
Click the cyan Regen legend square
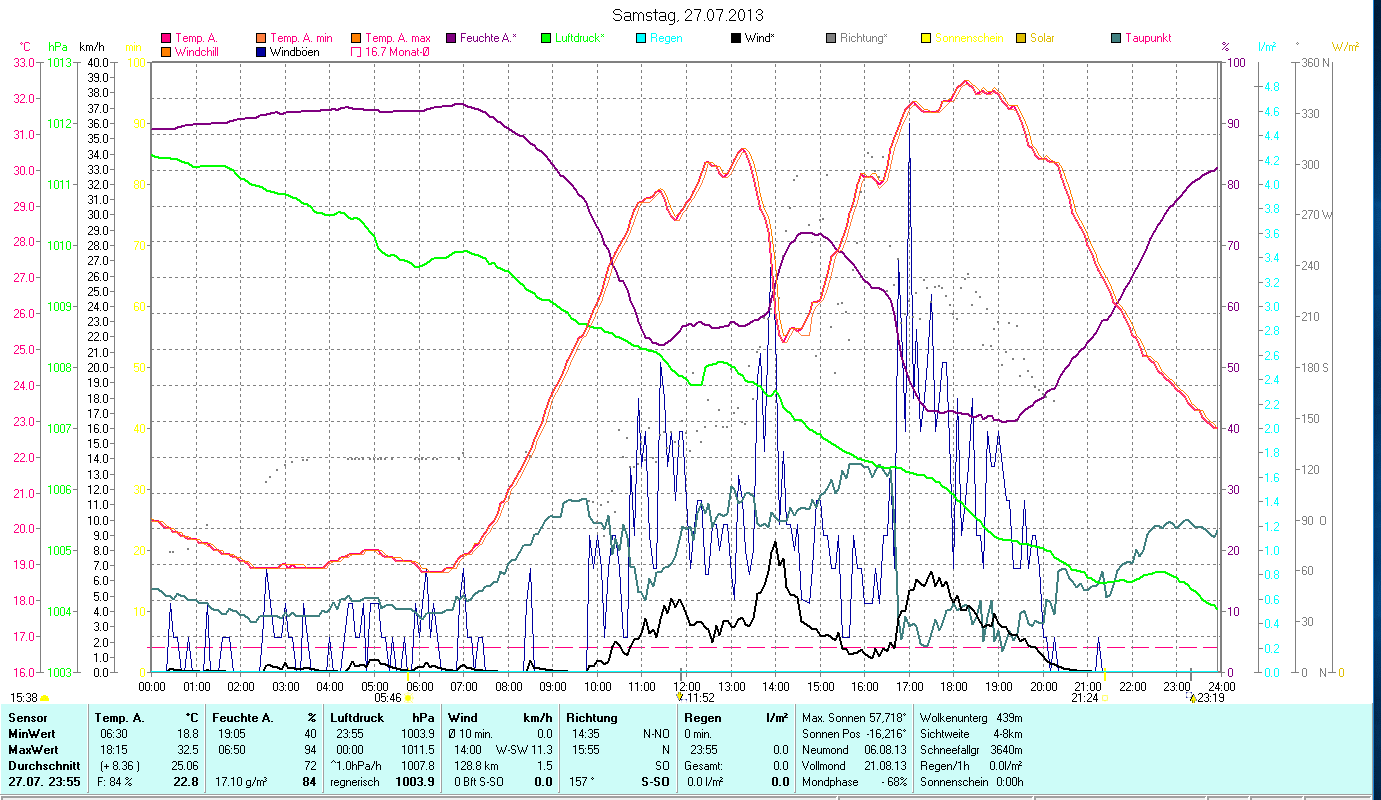(x=640, y=38)
